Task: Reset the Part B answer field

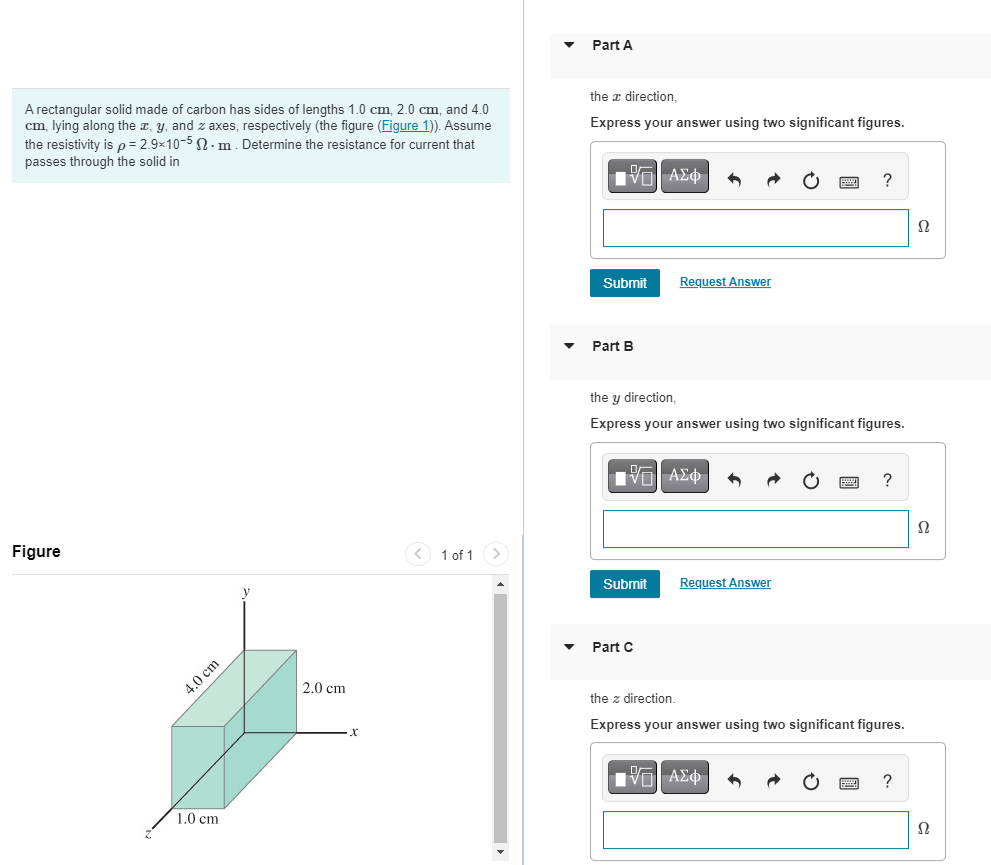Action: pos(810,480)
